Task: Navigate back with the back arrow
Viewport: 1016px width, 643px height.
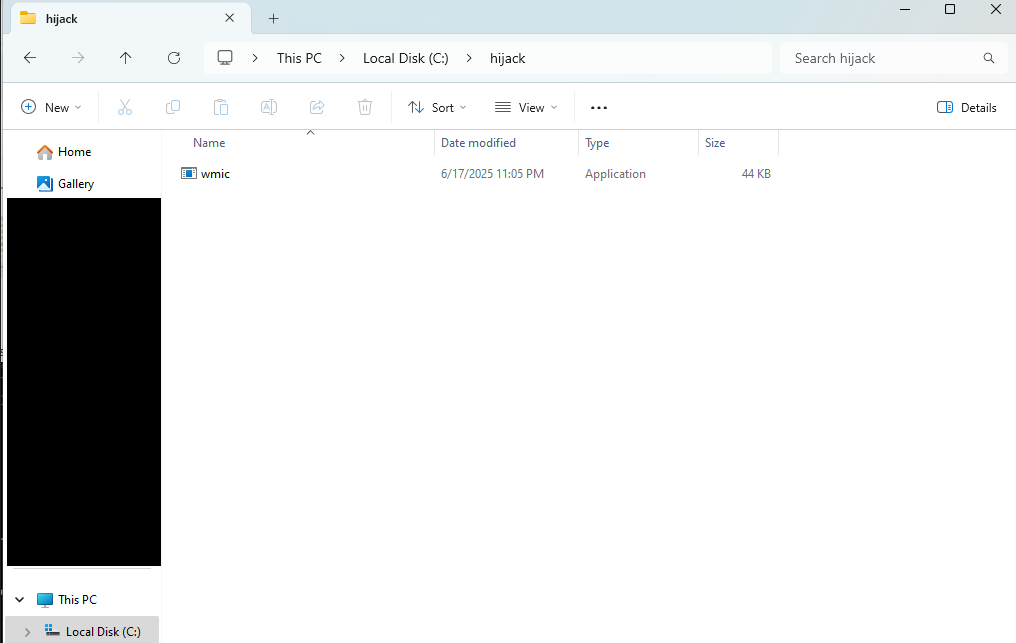Action: [30, 58]
